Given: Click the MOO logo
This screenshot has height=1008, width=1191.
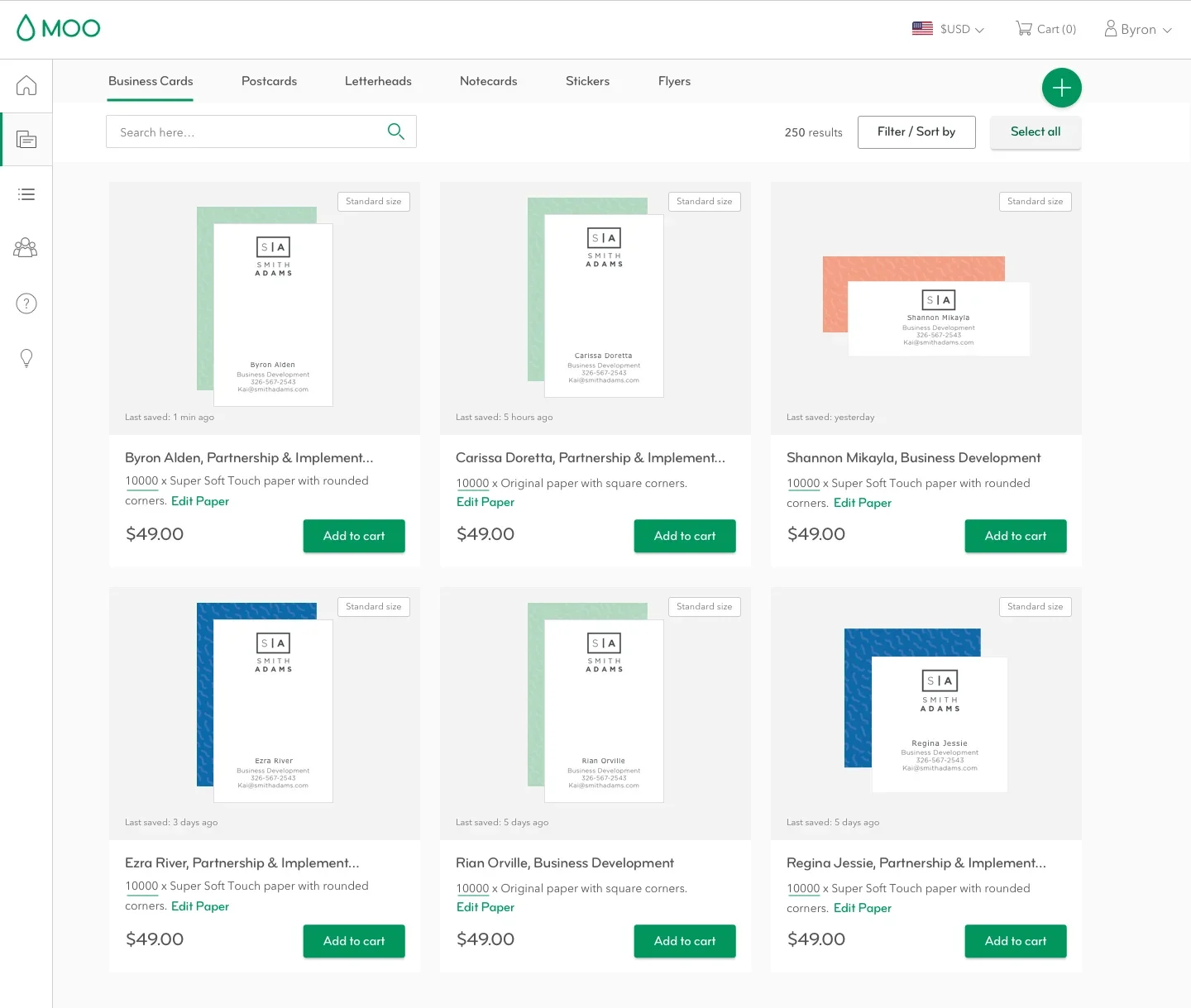Looking at the screenshot, I should 58,28.
